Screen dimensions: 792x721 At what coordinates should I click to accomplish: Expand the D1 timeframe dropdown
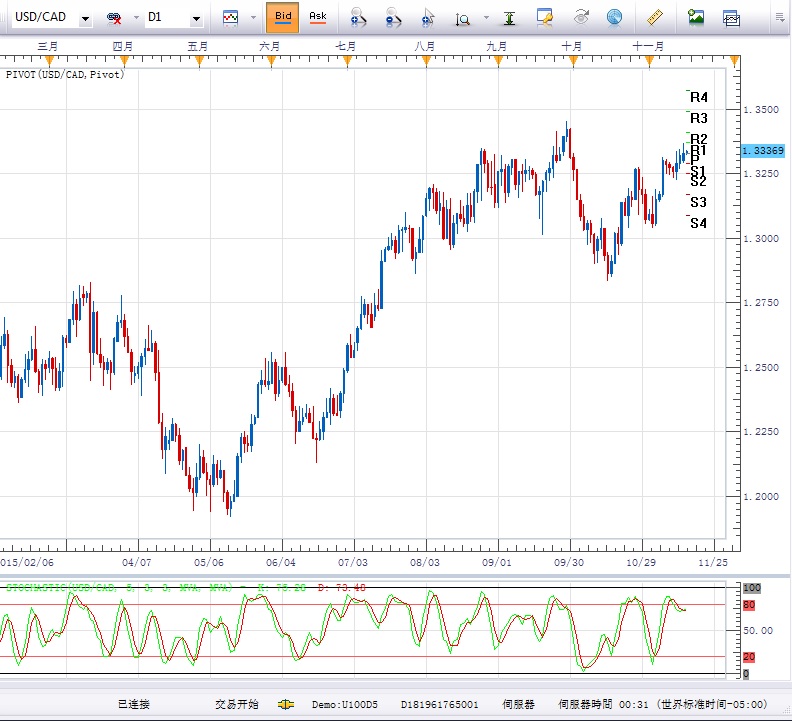coord(196,19)
